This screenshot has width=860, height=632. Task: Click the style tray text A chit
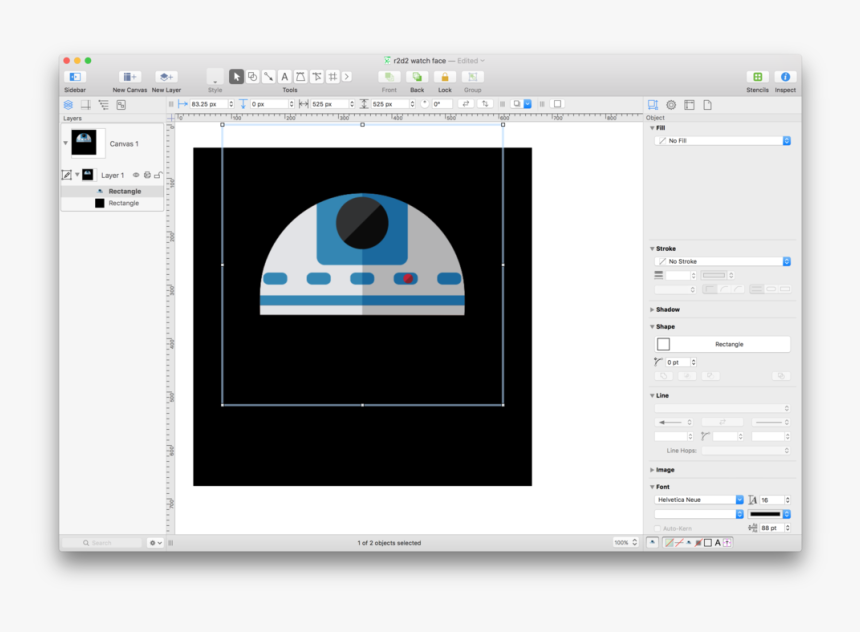click(x=717, y=543)
